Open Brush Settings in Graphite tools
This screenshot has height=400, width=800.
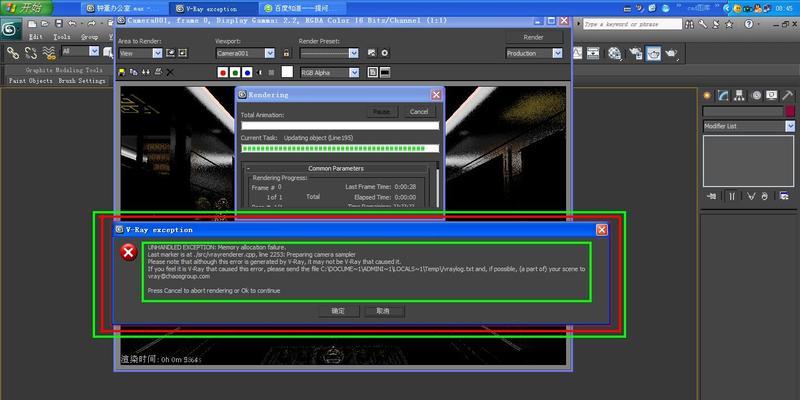click(x=82, y=81)
